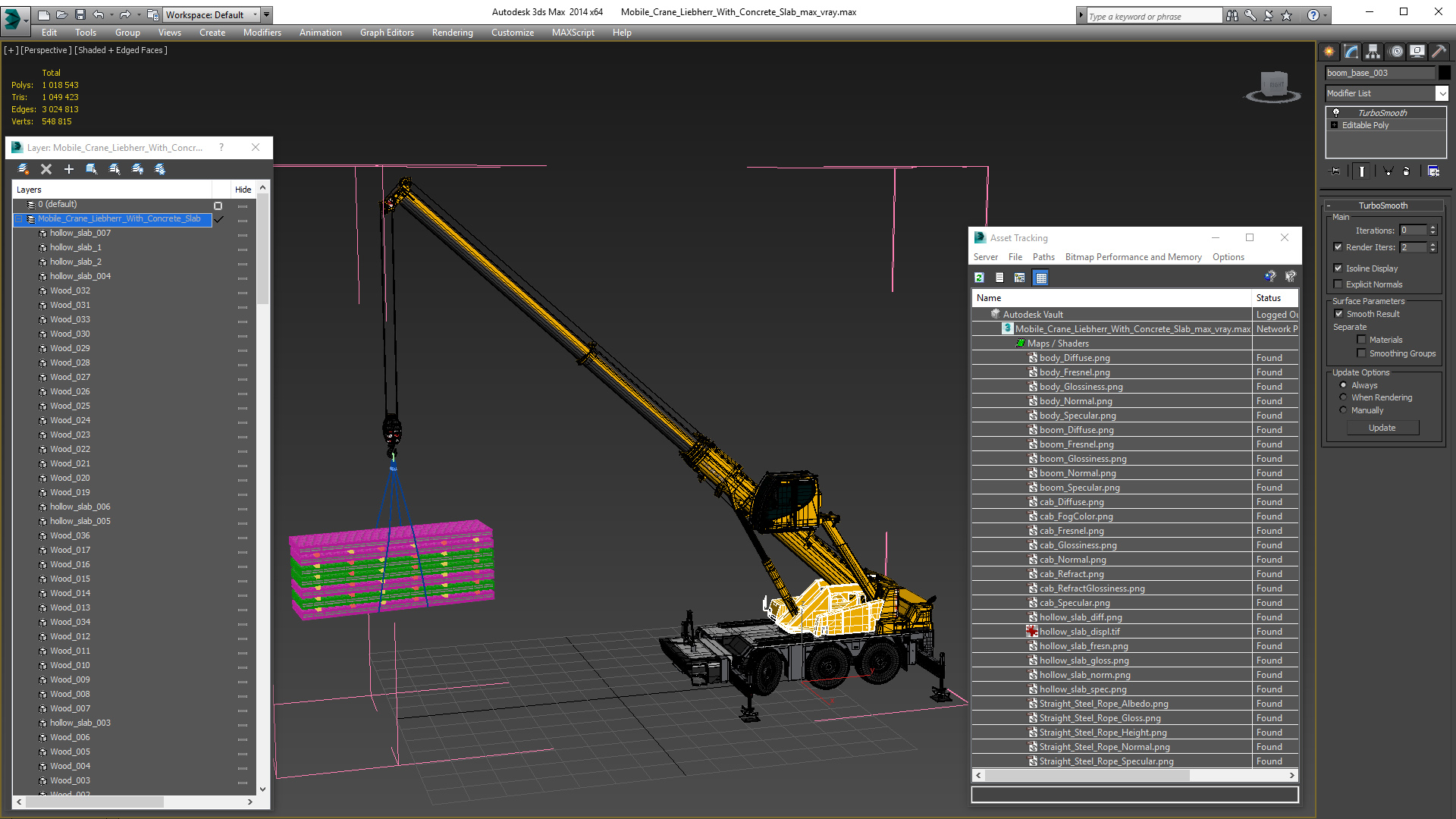This screenshot has height=819, width=1456.
Task: Click the boom_base_003 object name field
Action: 1379,73
